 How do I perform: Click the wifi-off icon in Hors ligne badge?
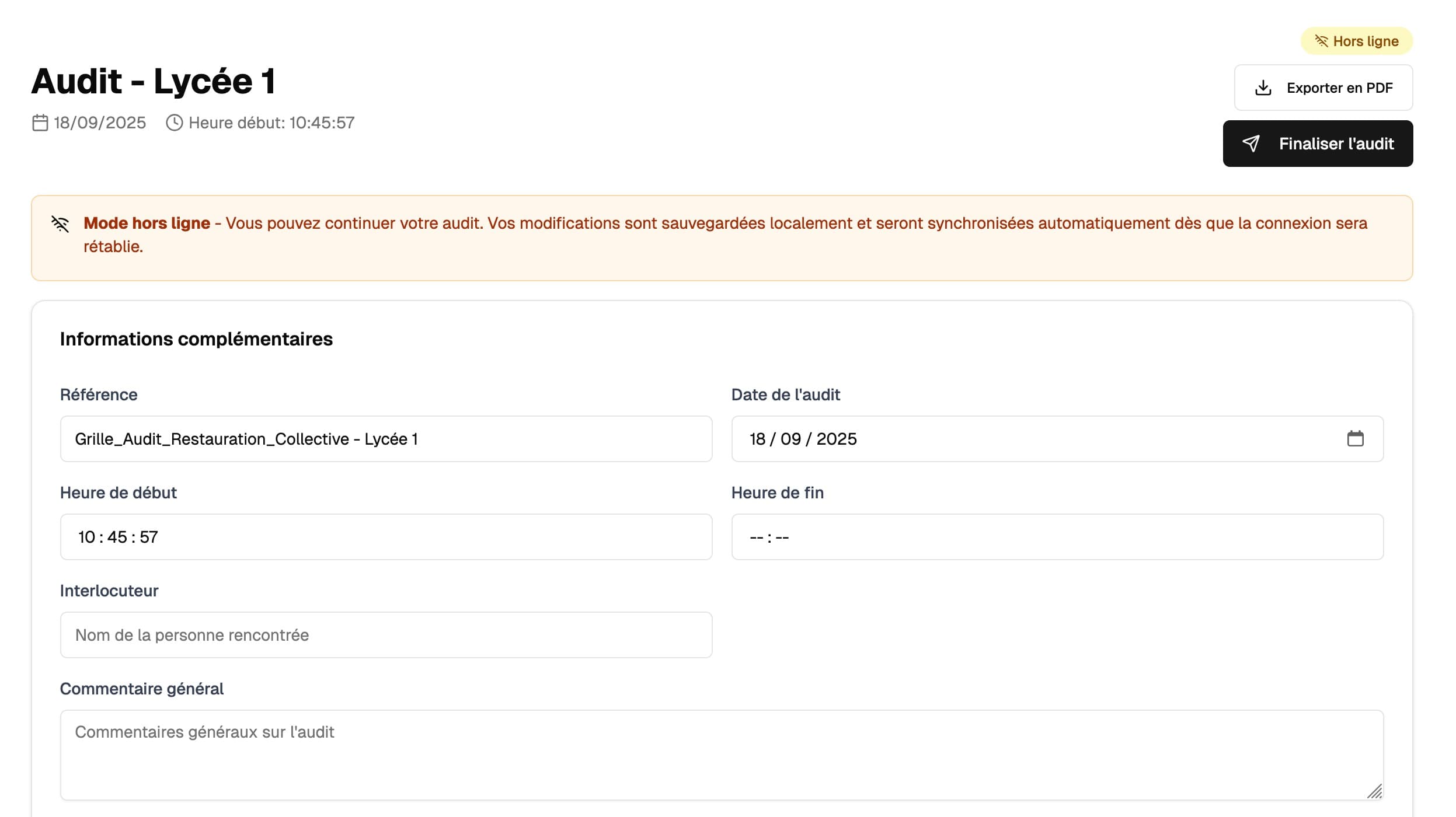(x=1321, y=41)
